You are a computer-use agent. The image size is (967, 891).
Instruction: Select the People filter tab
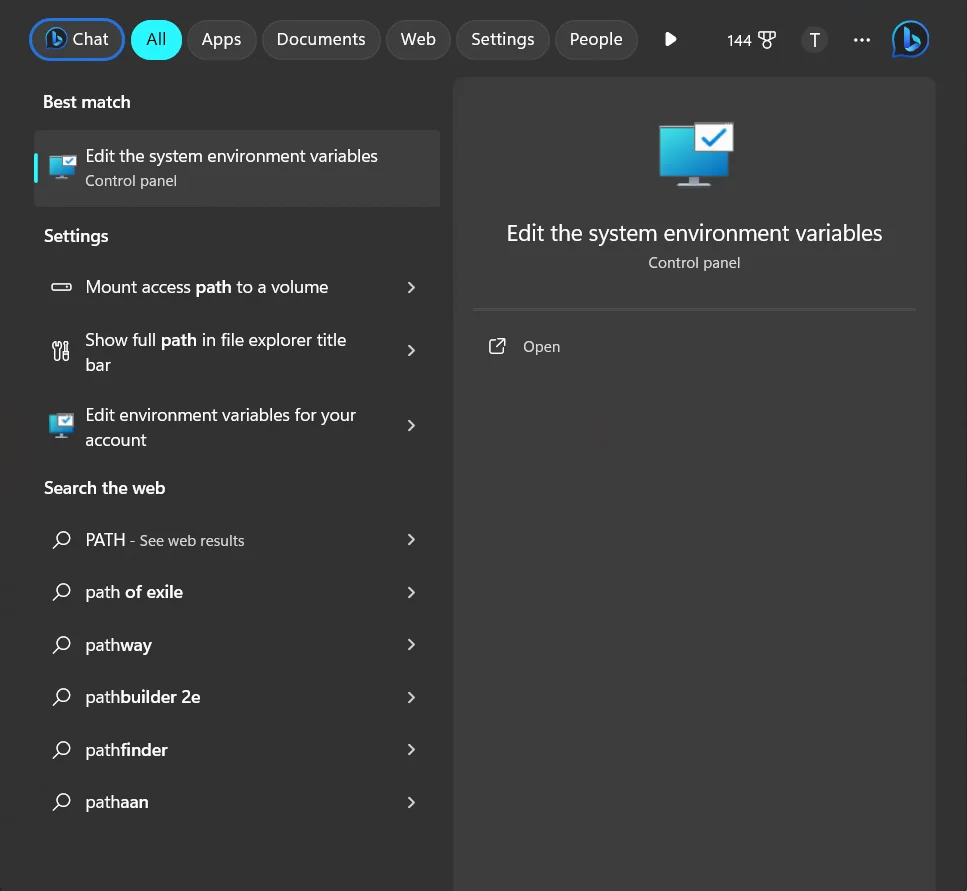click(x=596, y=39)
